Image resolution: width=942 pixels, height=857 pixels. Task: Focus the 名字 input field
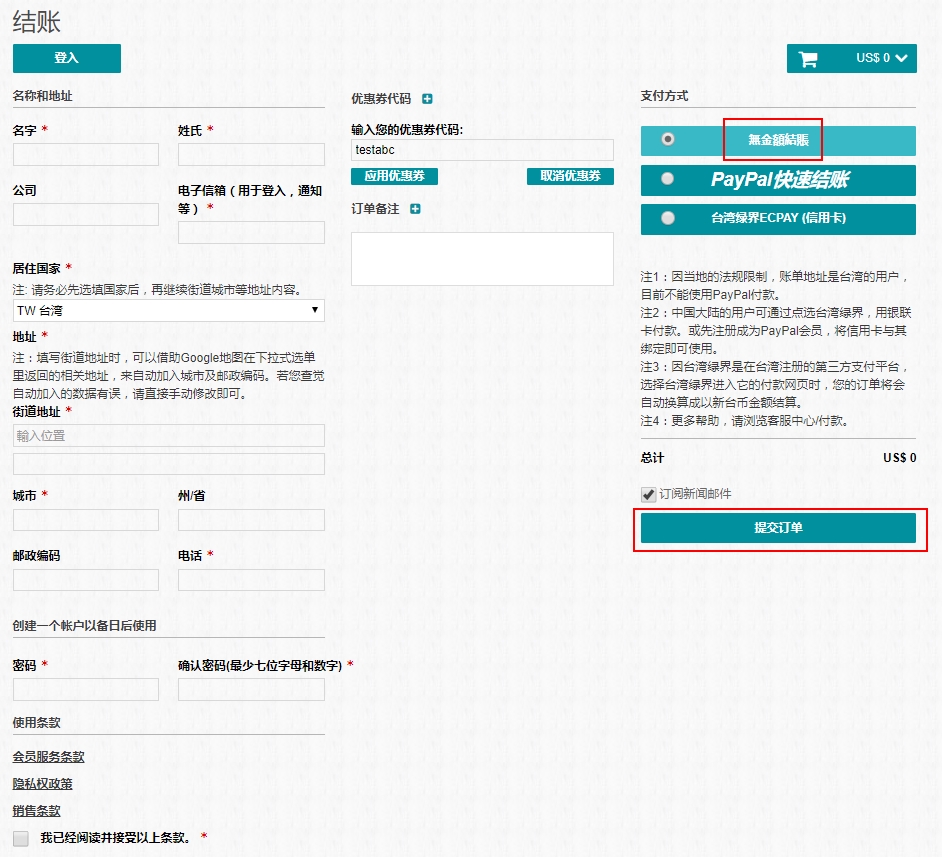pos(86,154)
